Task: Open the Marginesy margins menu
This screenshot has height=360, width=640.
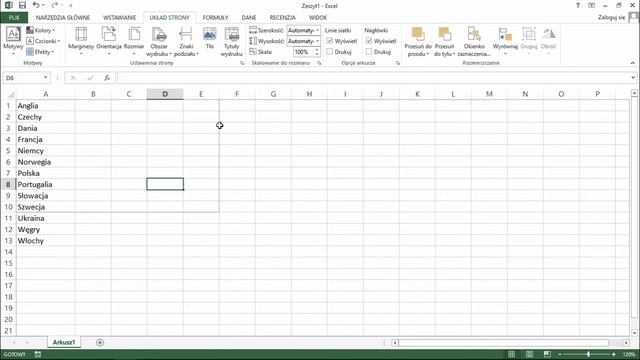Action: point(81,42)
